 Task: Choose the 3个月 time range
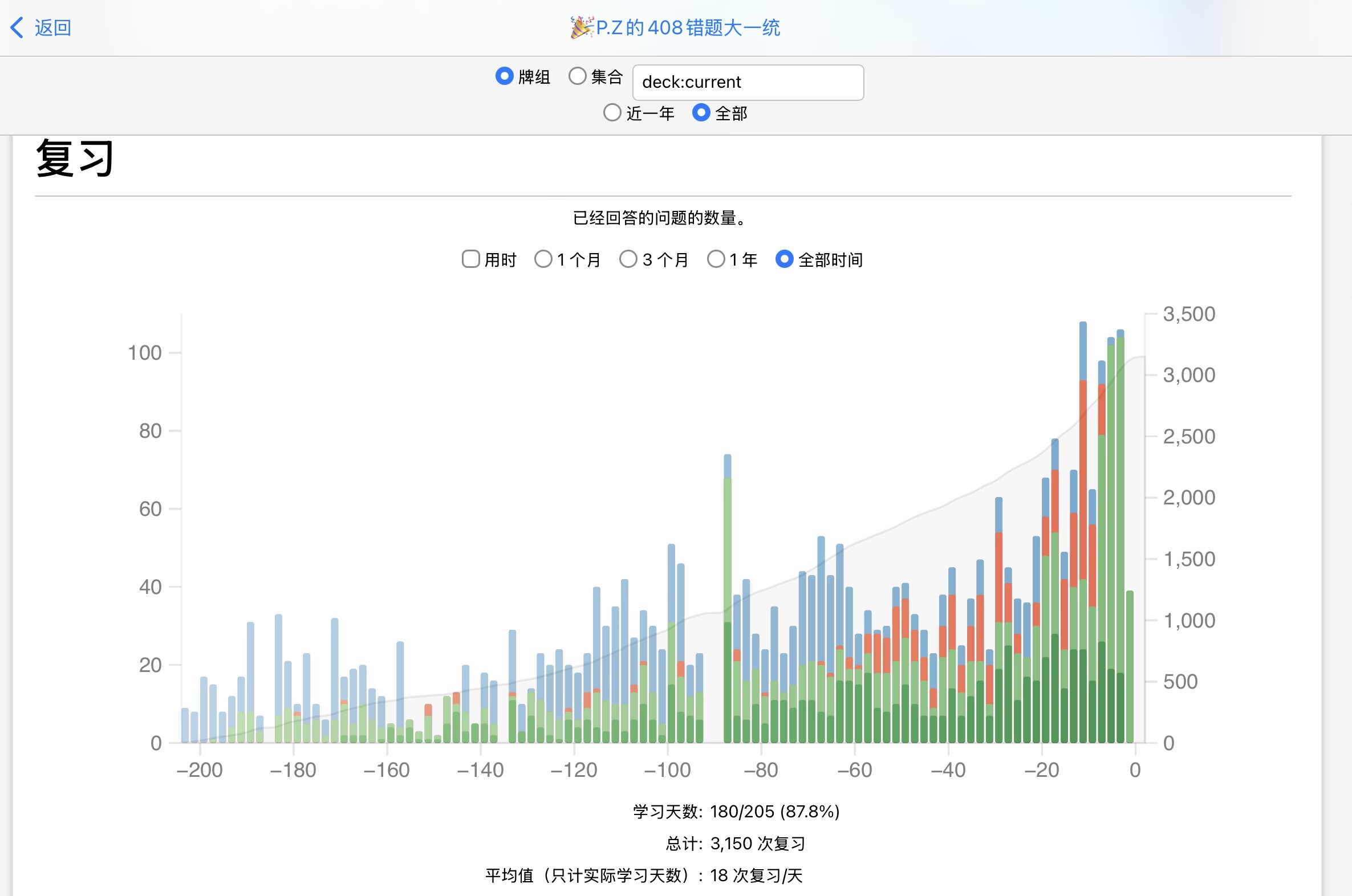(x=628, y=259)
